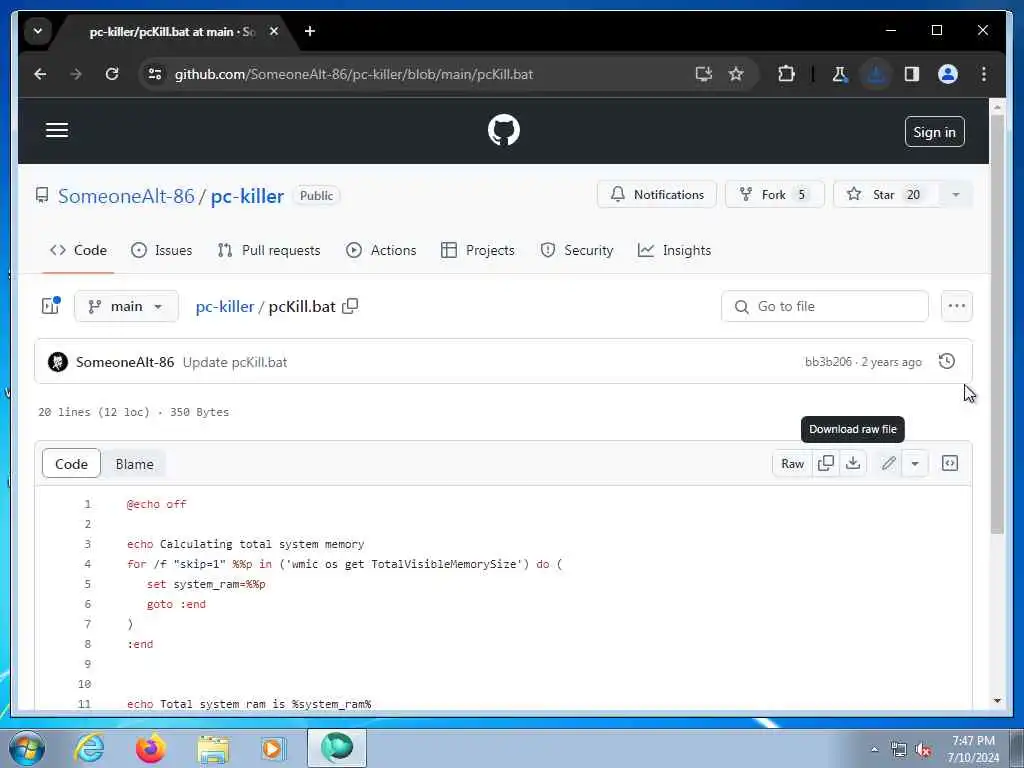
Task: Switch to the Code tab
Action: (x=78, y=250)
